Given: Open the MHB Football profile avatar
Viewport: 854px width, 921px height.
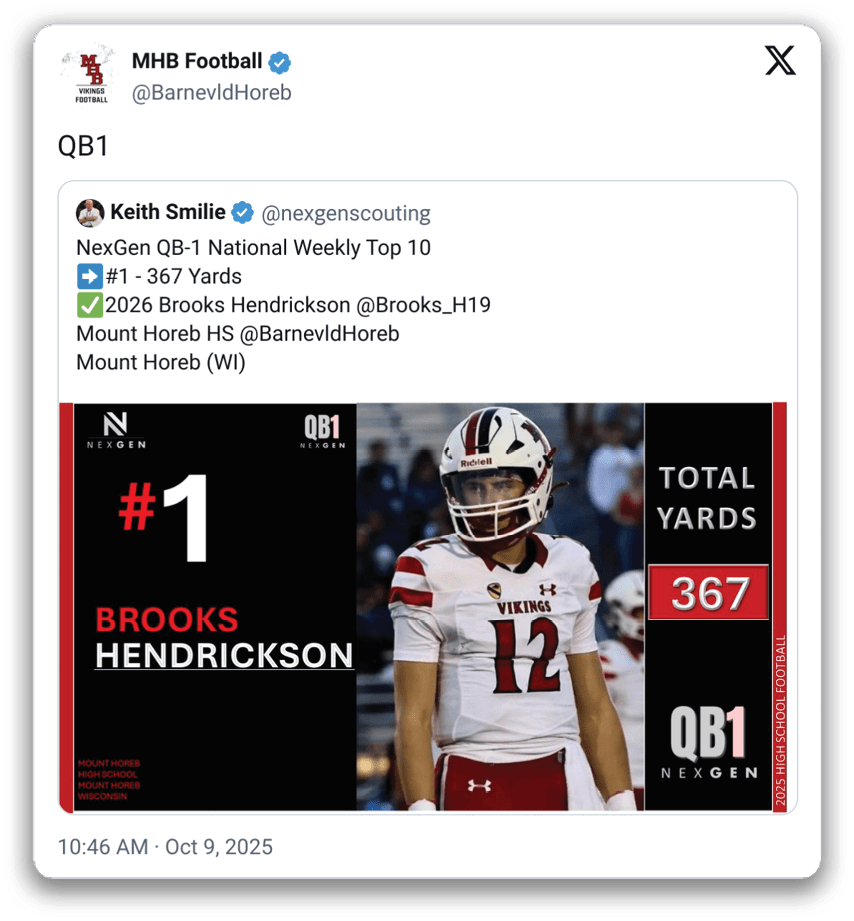Looking at the screenshot, I should tap(92, 76).
